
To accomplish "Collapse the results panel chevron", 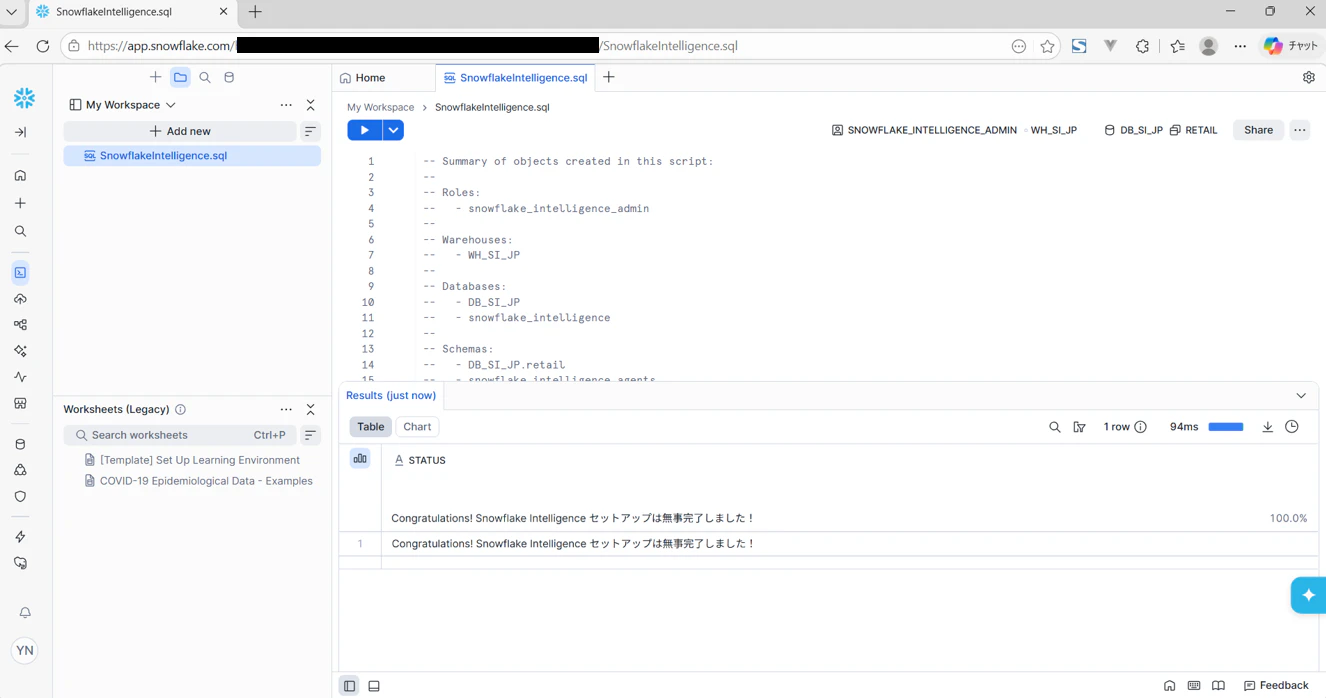I will tap(1301, 396).
